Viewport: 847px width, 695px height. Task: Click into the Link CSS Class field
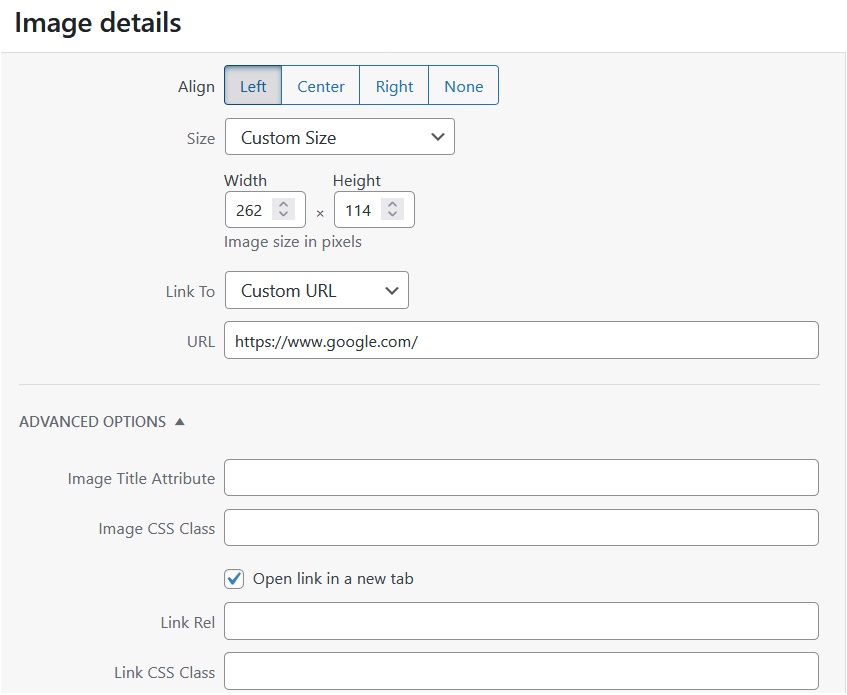tap(520, 672)
